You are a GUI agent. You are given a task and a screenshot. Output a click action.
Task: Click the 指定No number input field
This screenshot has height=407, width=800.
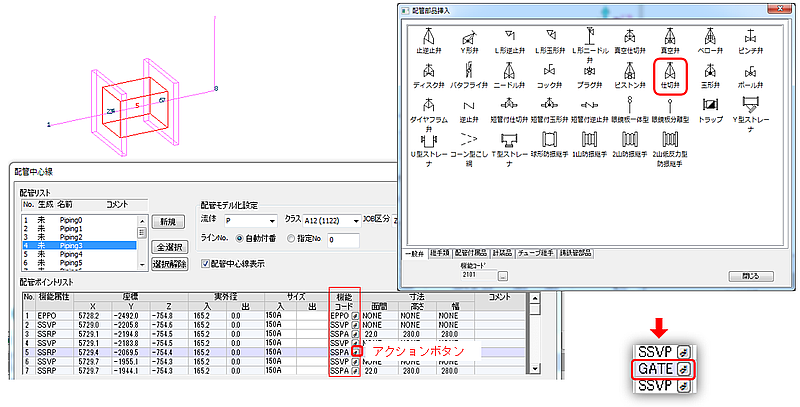click(x=344, y=240)
